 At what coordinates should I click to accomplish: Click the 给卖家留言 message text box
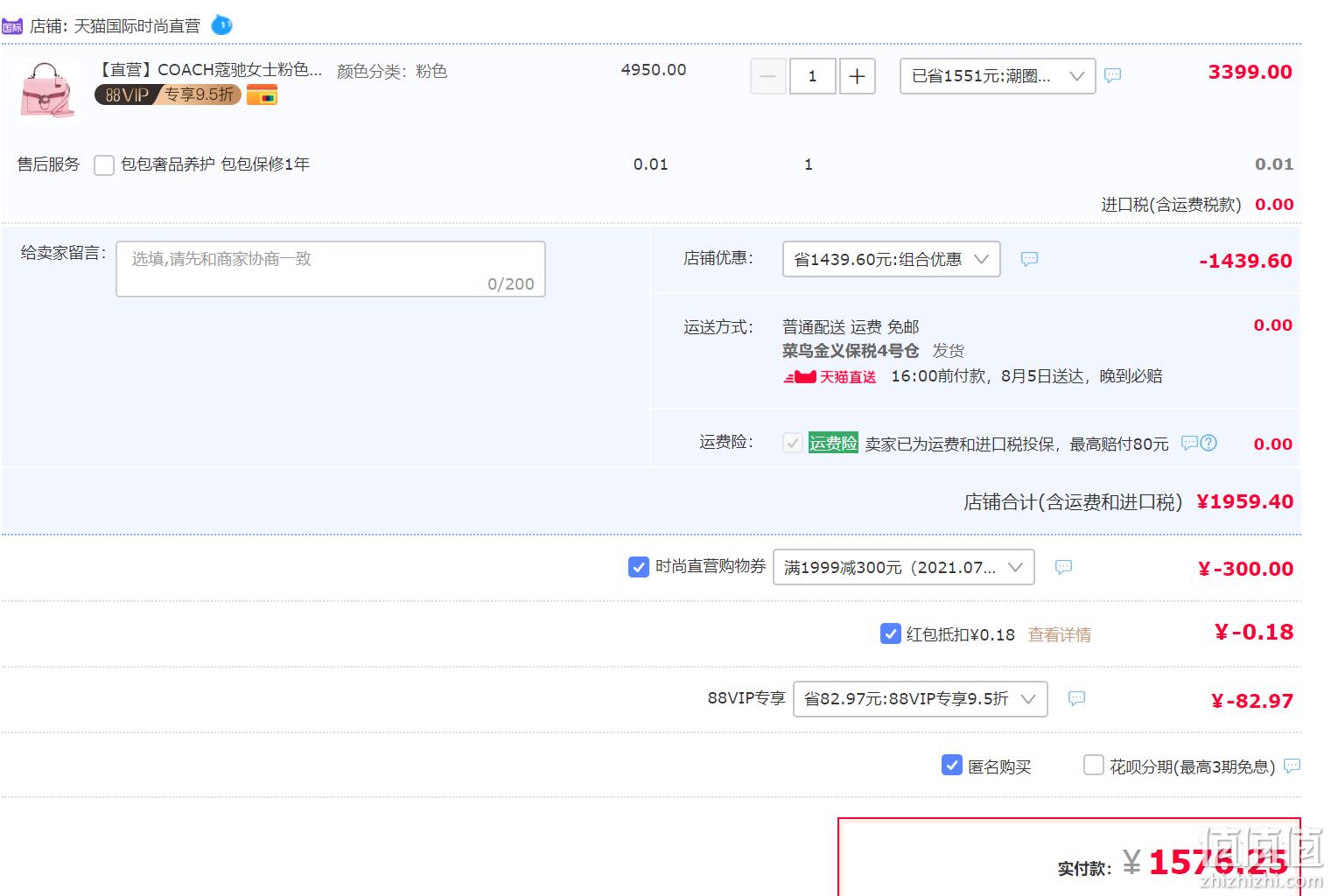331,269
